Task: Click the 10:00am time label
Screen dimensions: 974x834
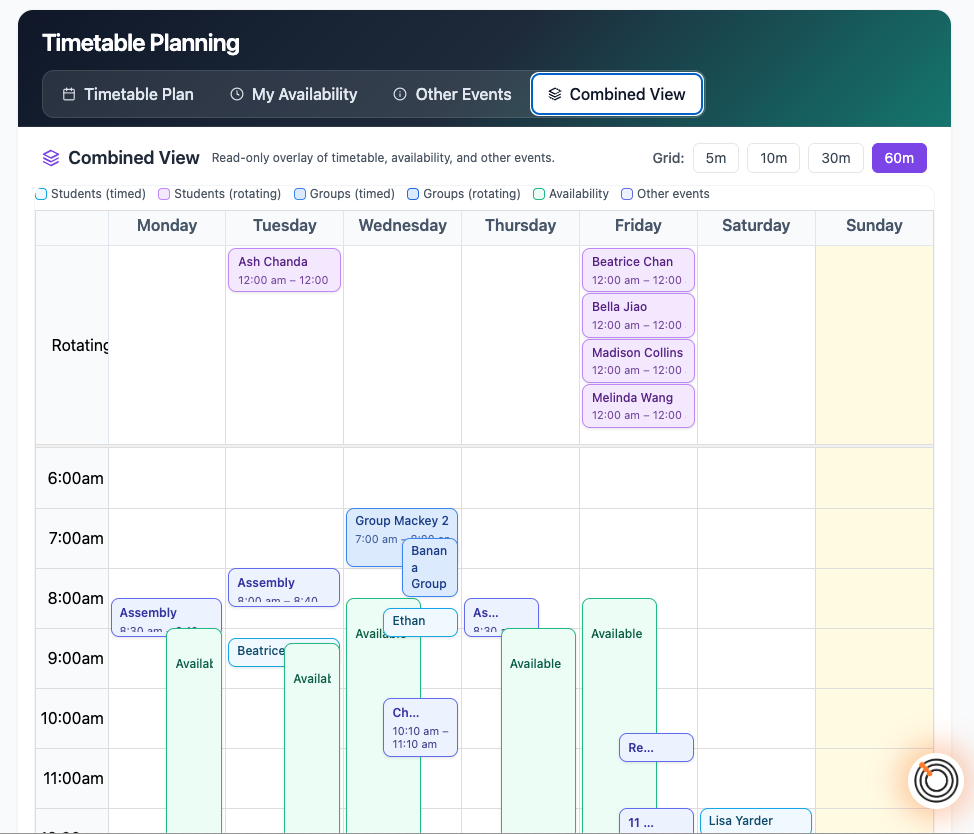Action: click(x=72, y=718)
